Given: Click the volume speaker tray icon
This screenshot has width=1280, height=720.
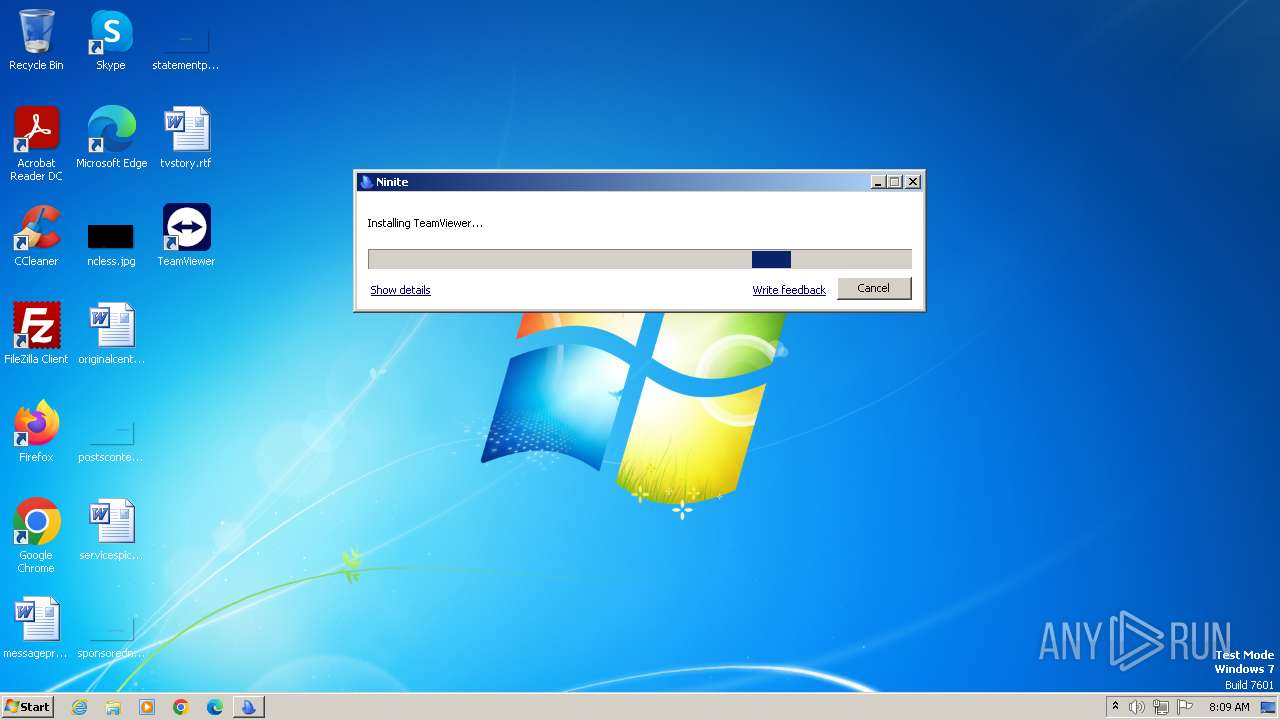Looking at the screenshot, I should [x=1137, y=707].
